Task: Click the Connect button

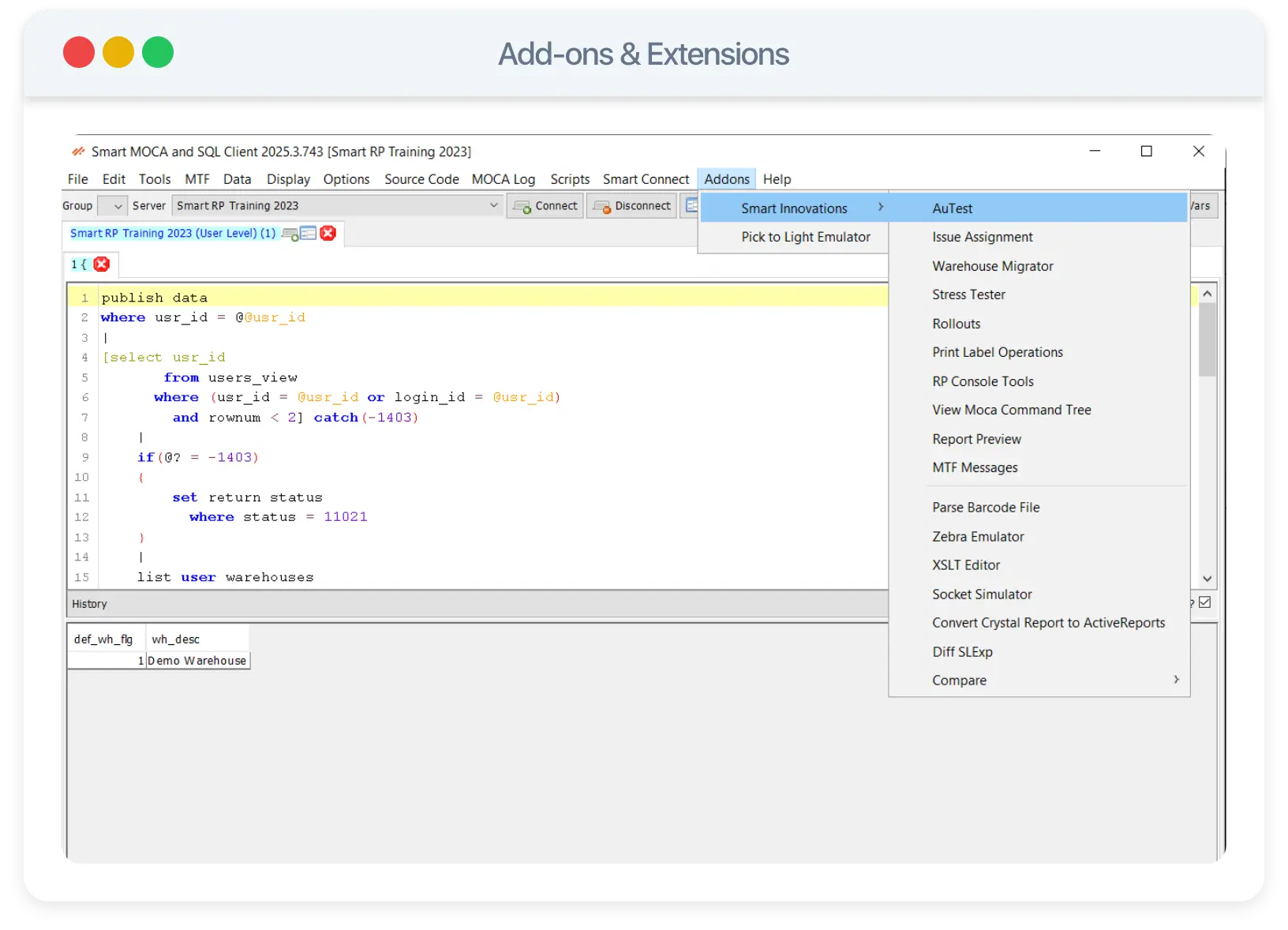Action: [545, 206]
